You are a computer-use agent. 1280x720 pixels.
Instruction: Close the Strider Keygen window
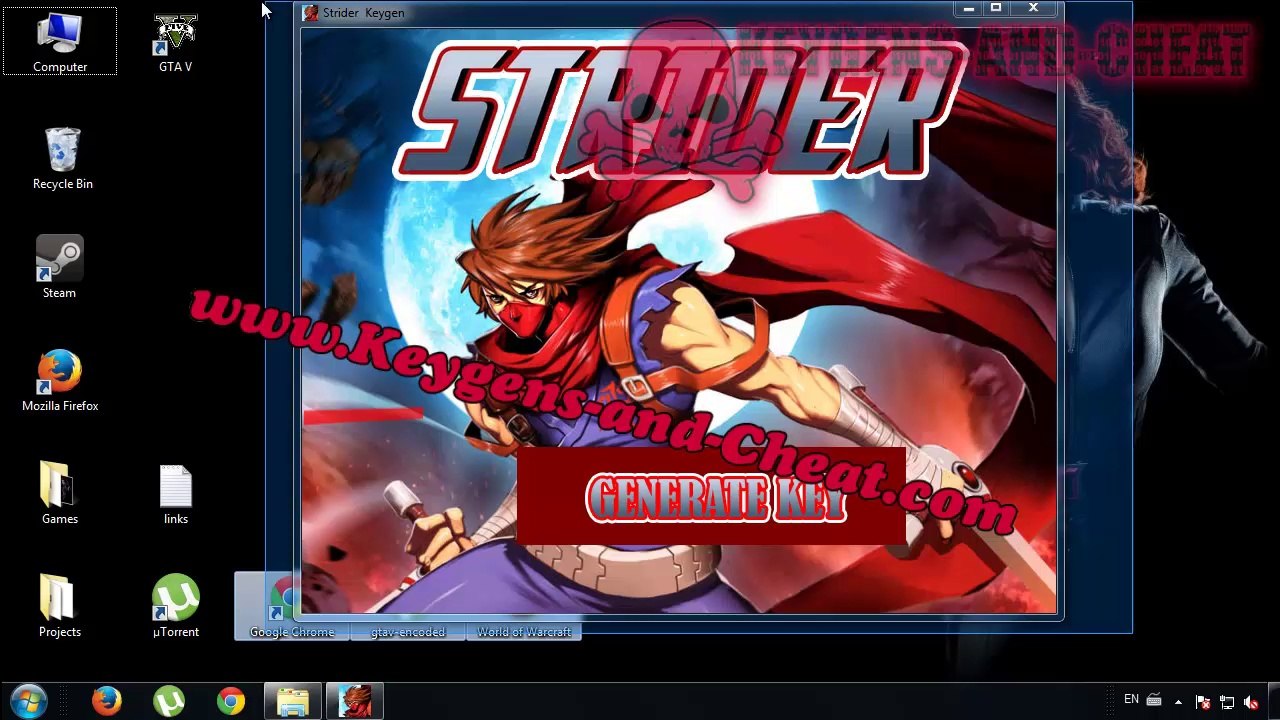click(1033, 9)
